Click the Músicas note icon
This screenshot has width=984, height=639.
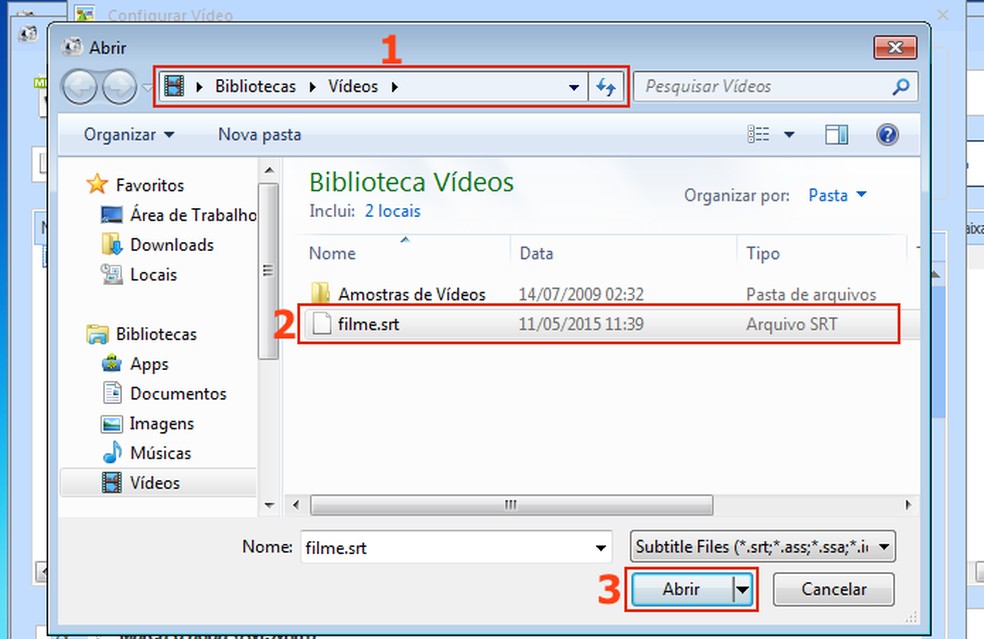pos(112,453)
